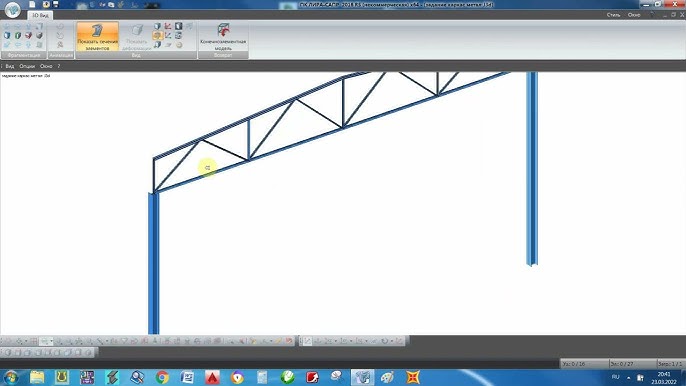The height and width of the screenshot is (386, 686).
Task: Click the gray cube icon in Фрагментация group
Action: tap(39, 35)
